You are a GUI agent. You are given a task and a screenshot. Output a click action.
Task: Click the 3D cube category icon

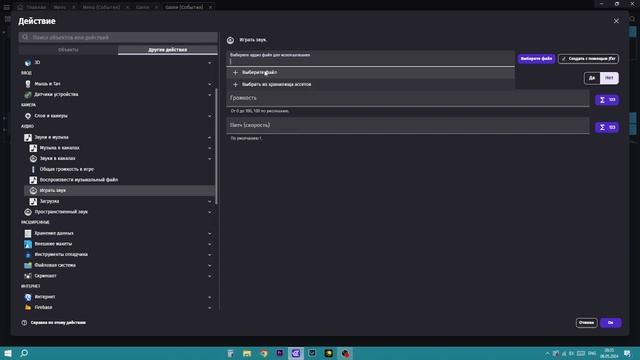(28, 62)
